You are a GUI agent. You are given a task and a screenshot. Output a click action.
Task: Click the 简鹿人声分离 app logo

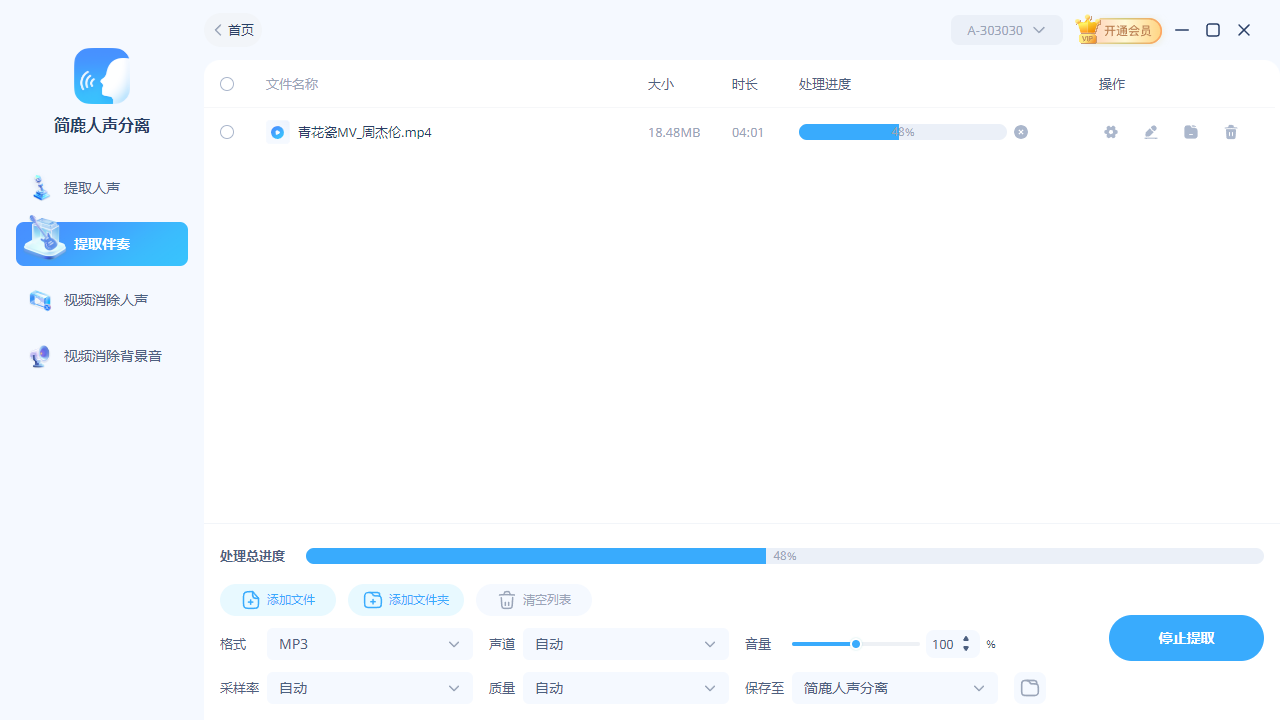click(101, 76)
